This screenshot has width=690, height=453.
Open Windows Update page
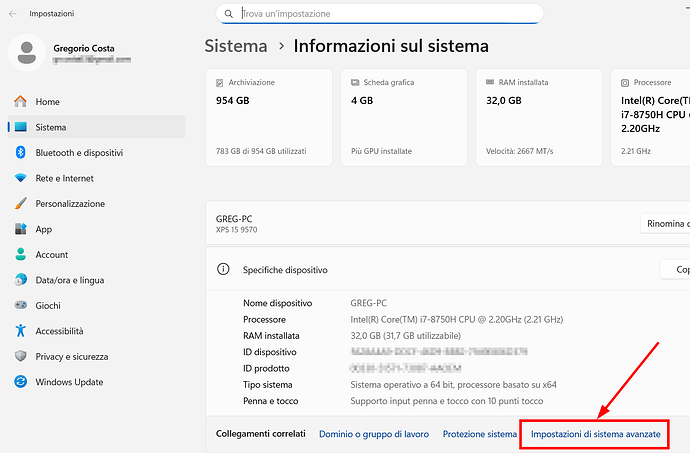[x=96, y=382]
